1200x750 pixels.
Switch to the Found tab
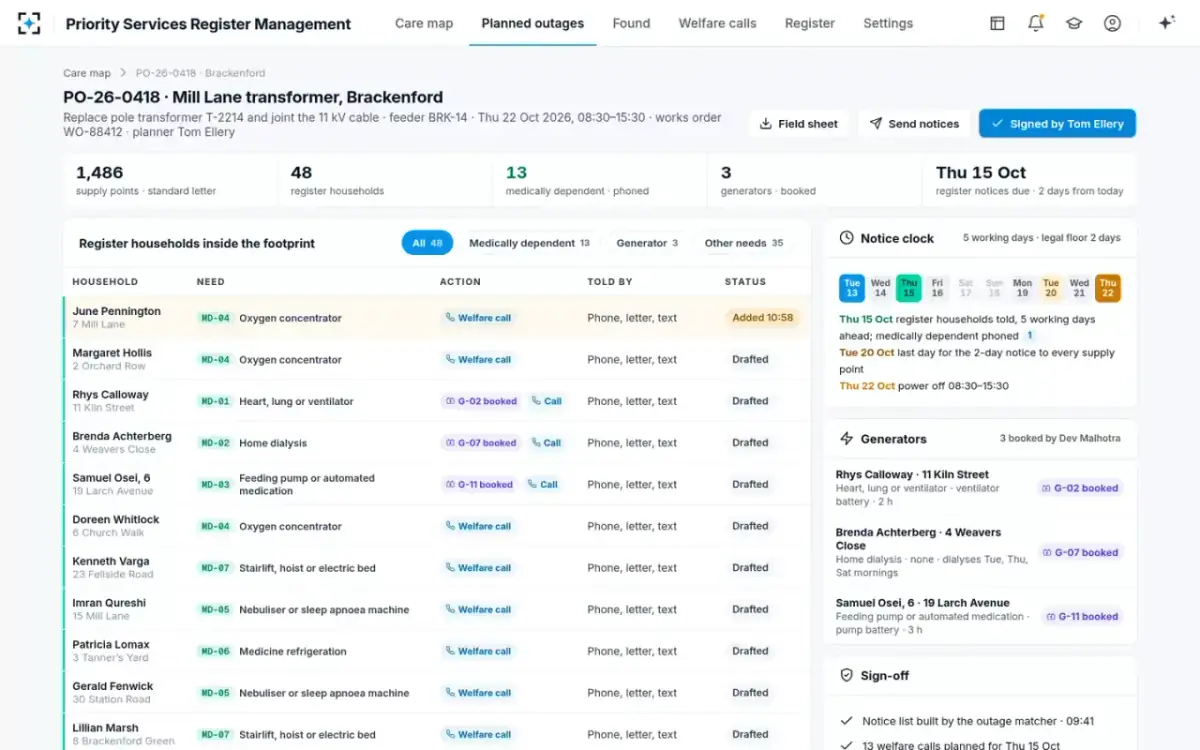631,23
